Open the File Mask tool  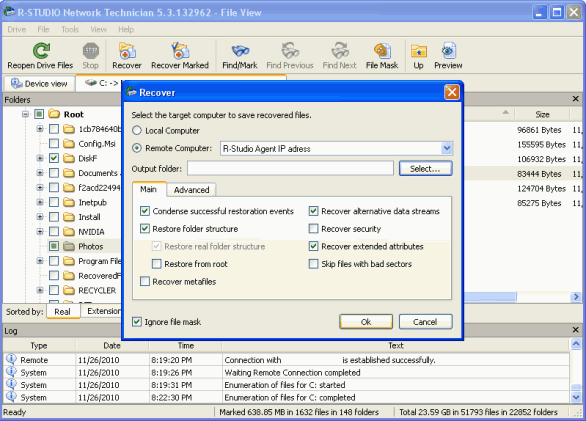click(382, 50)
